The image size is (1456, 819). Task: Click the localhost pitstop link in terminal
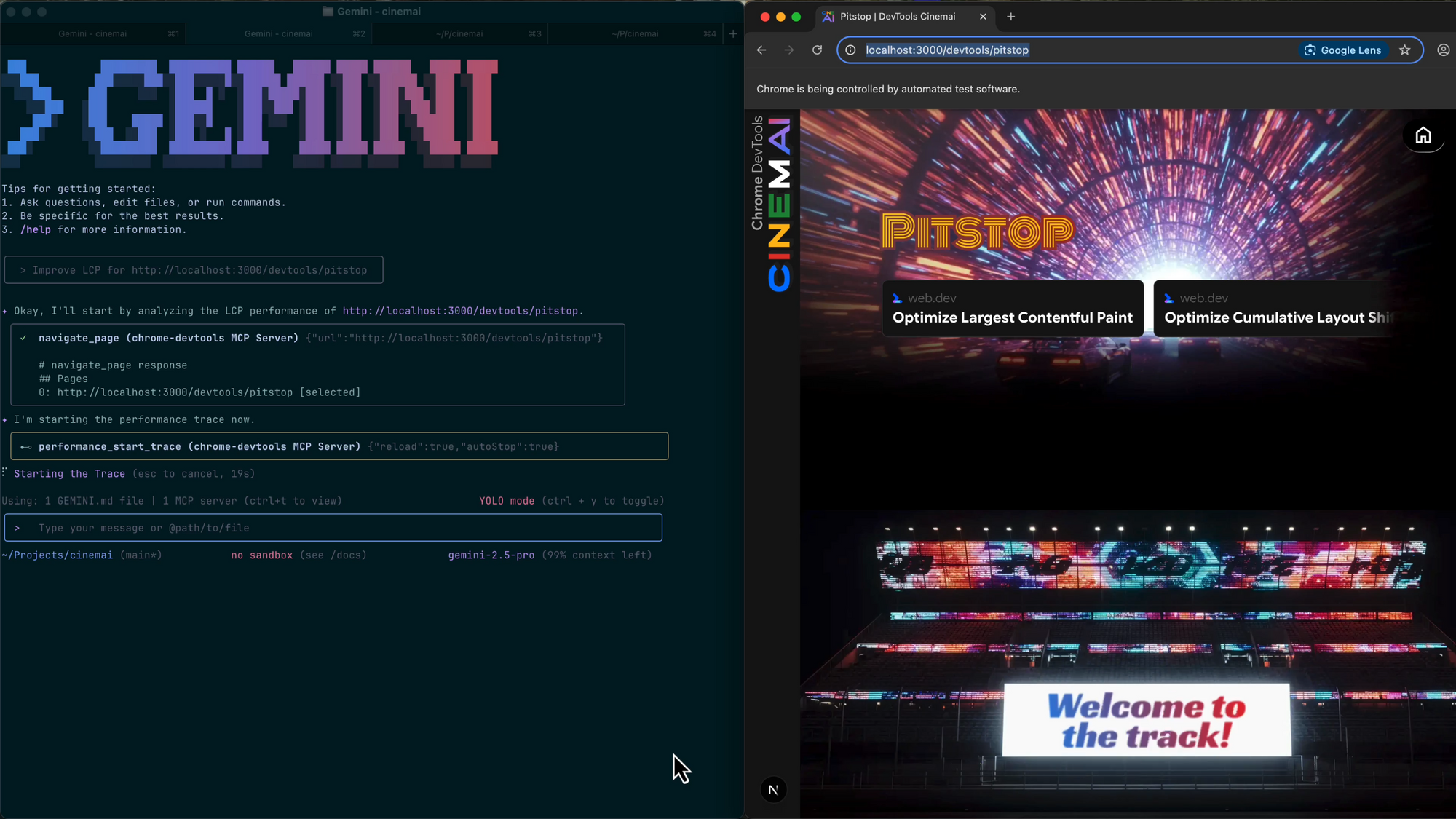[460, 311]
